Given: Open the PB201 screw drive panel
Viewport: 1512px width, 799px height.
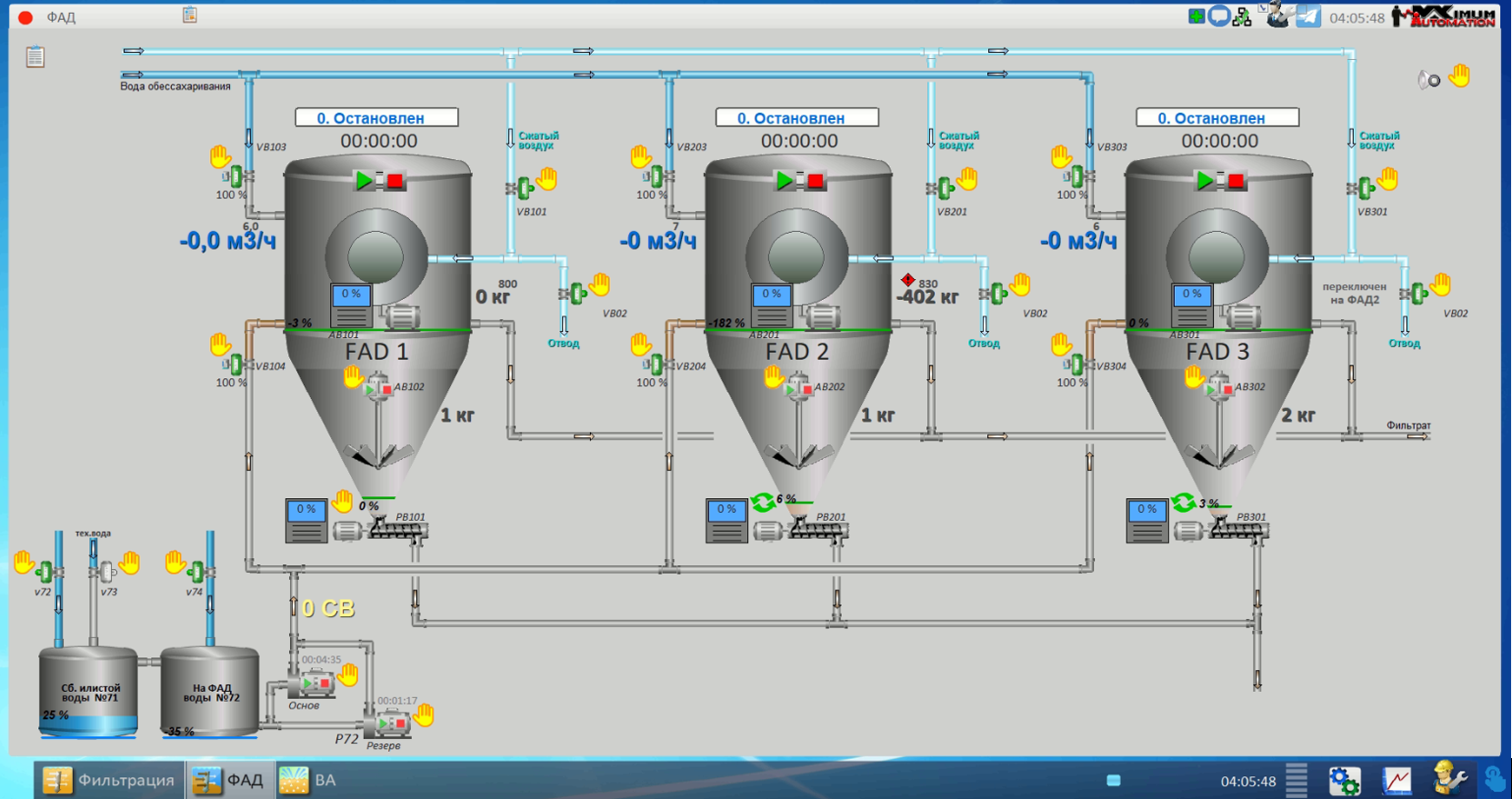Looking at the screenshot, I should coord(726,521).
